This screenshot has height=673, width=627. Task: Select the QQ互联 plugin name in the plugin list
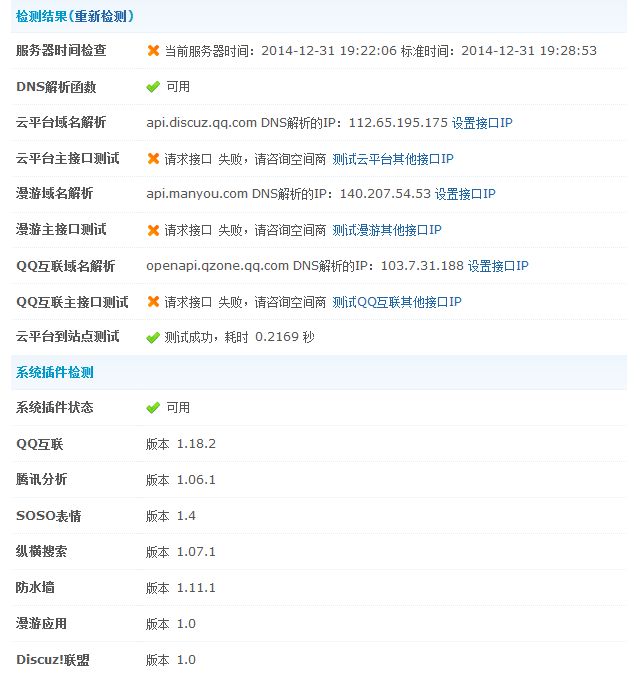coord(39,444)
